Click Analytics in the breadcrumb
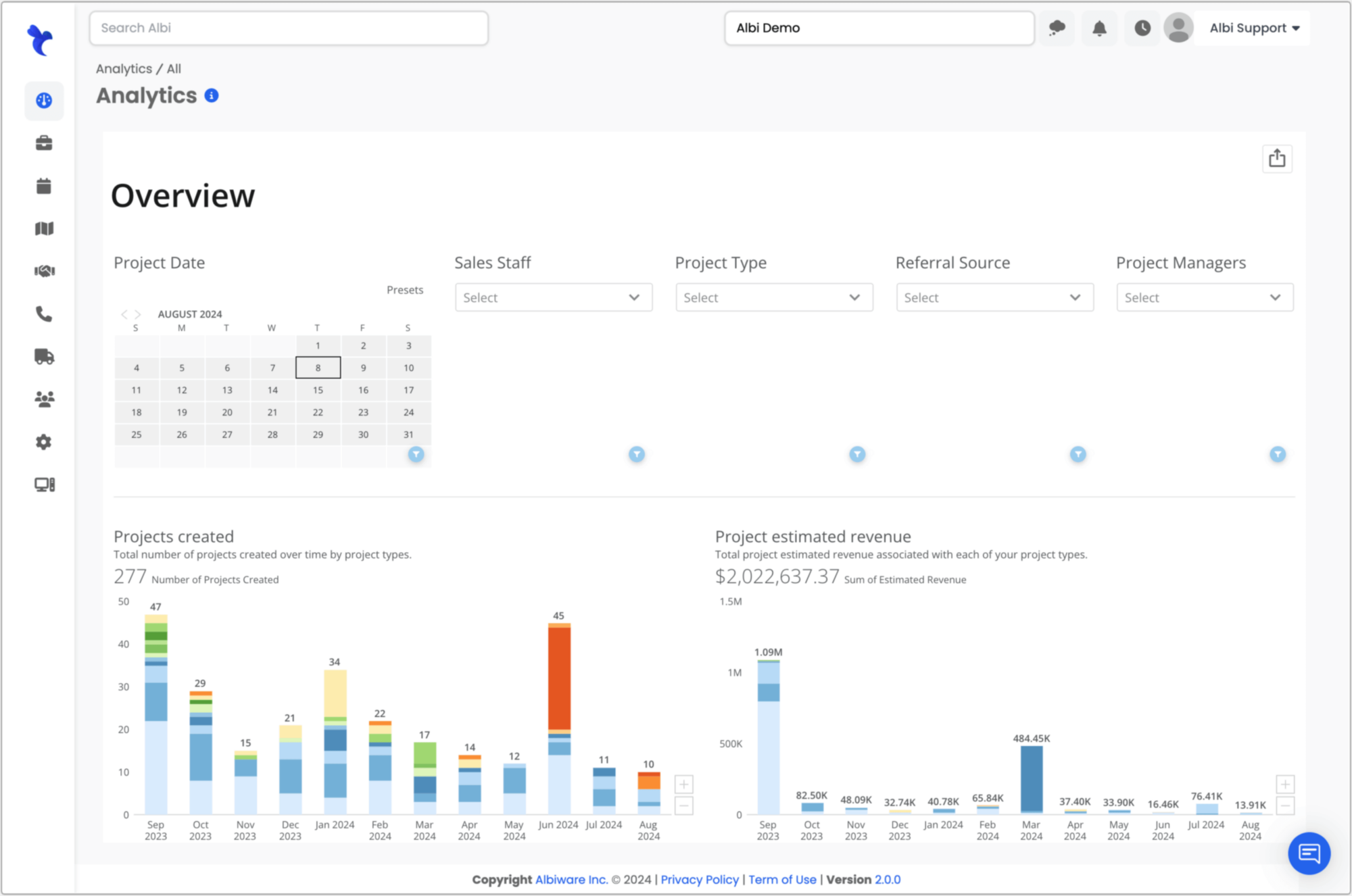This screenshot has height=896, width=1352. (124, 68)
